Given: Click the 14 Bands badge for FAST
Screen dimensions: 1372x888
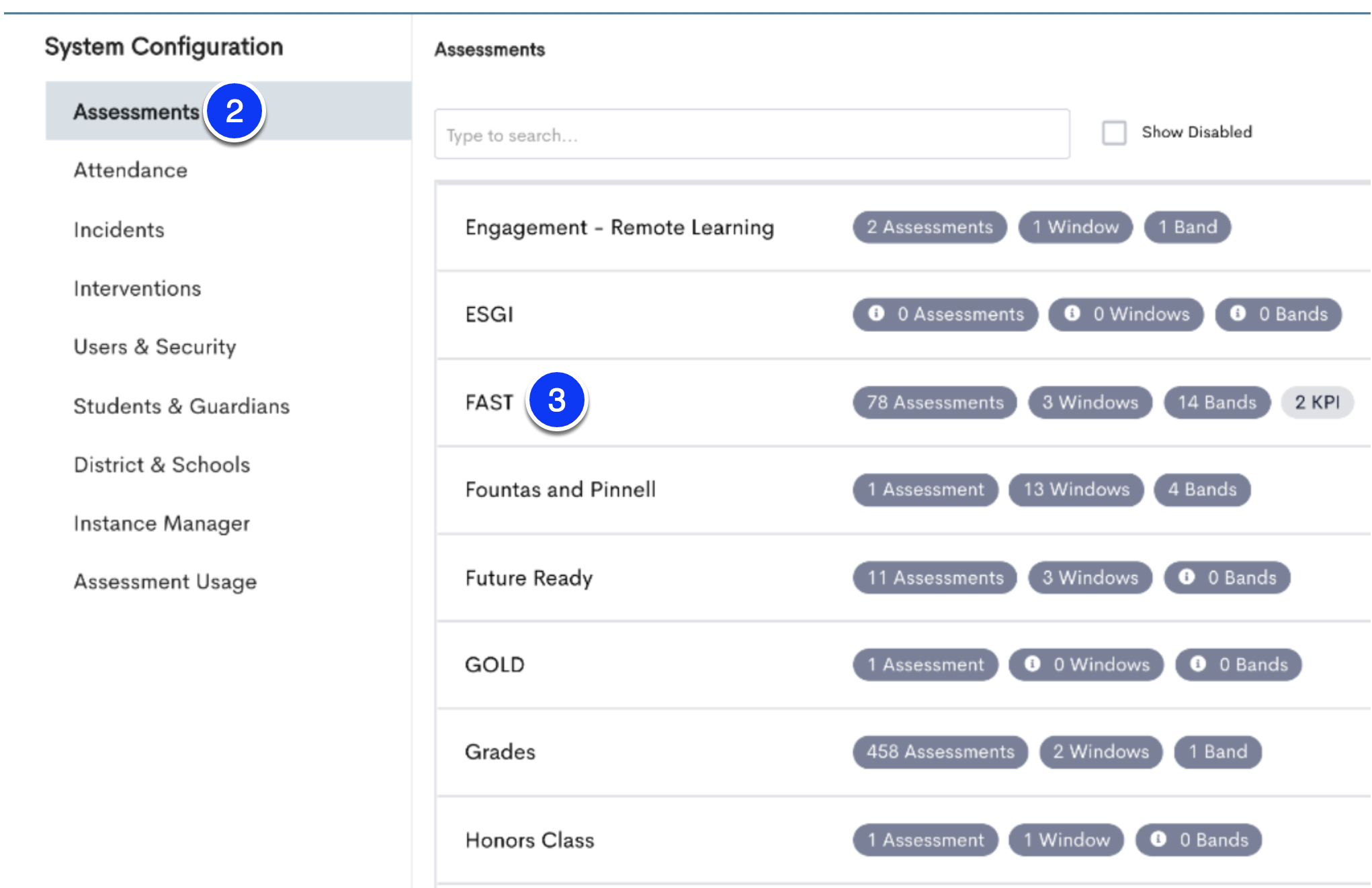Looking at the screenshot, I should [x=1217, y=402].
